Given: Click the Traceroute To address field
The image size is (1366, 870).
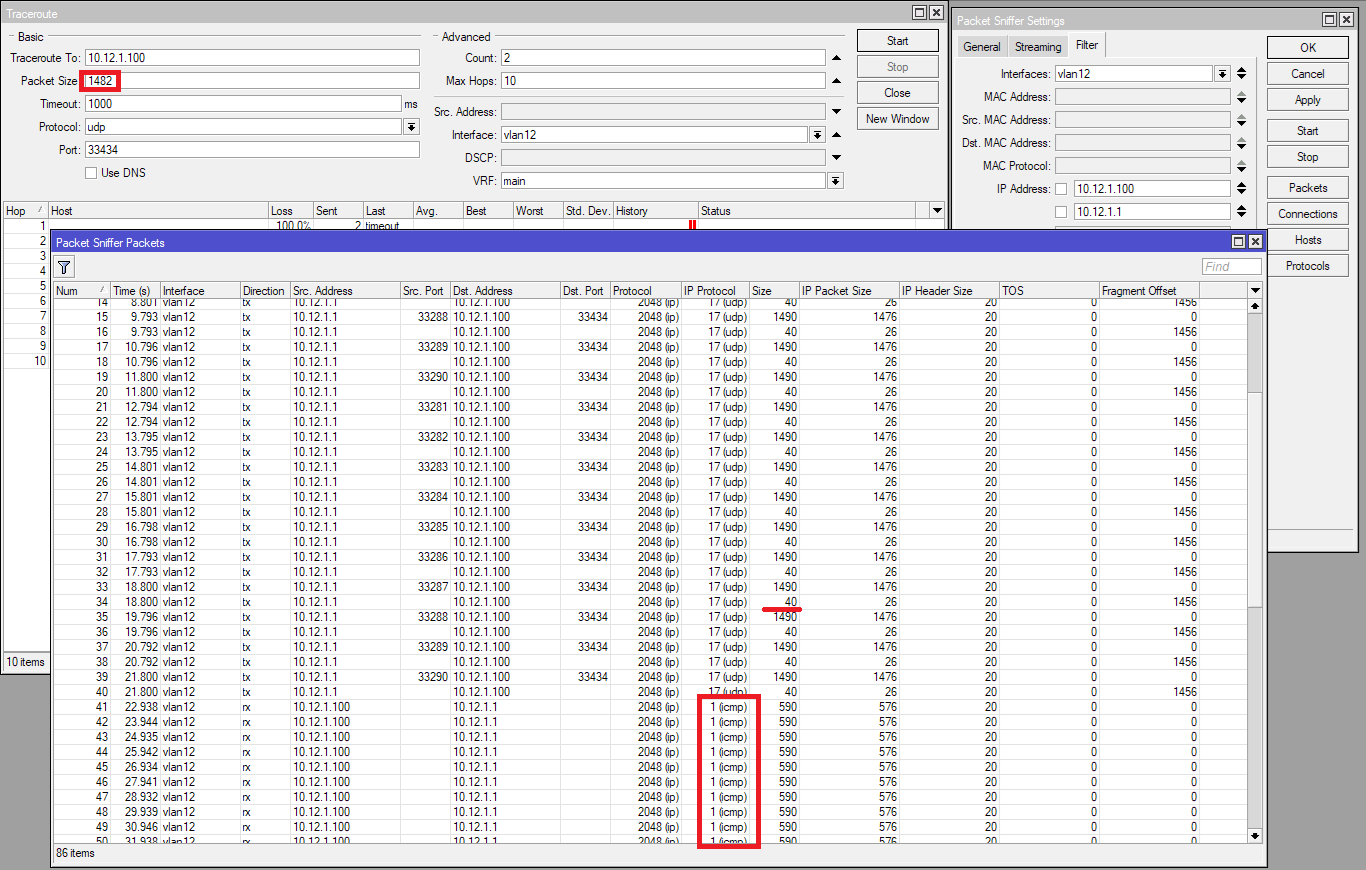Looking at the screenshot, I should point(252,58).
